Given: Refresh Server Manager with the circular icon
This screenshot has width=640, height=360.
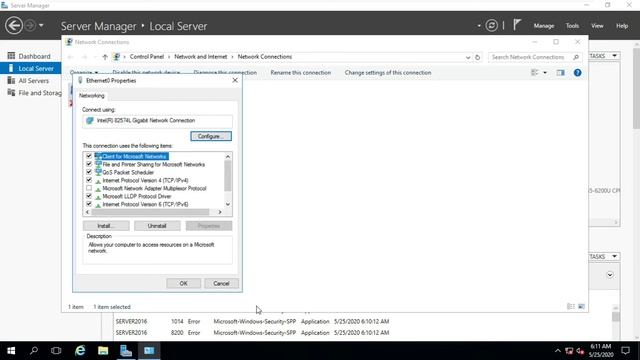Looking at the screenshot, I should [491, 26].
